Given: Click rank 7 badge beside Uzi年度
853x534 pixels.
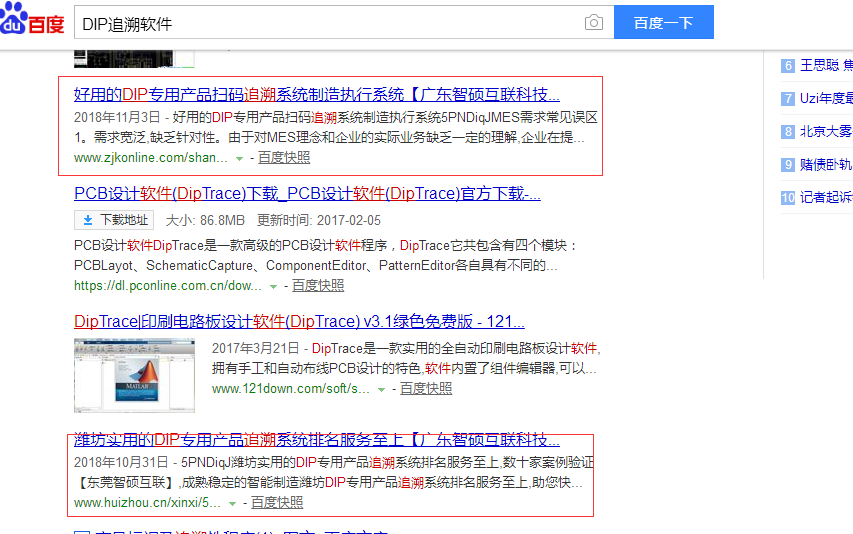Looking at the screenshot, I should tap(788, 99).
